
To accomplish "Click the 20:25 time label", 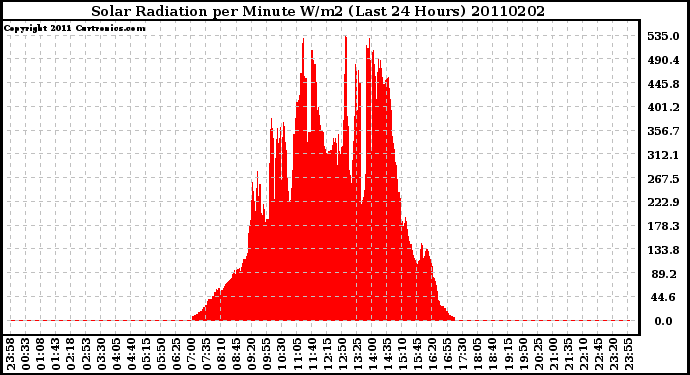I will [537, 355].
